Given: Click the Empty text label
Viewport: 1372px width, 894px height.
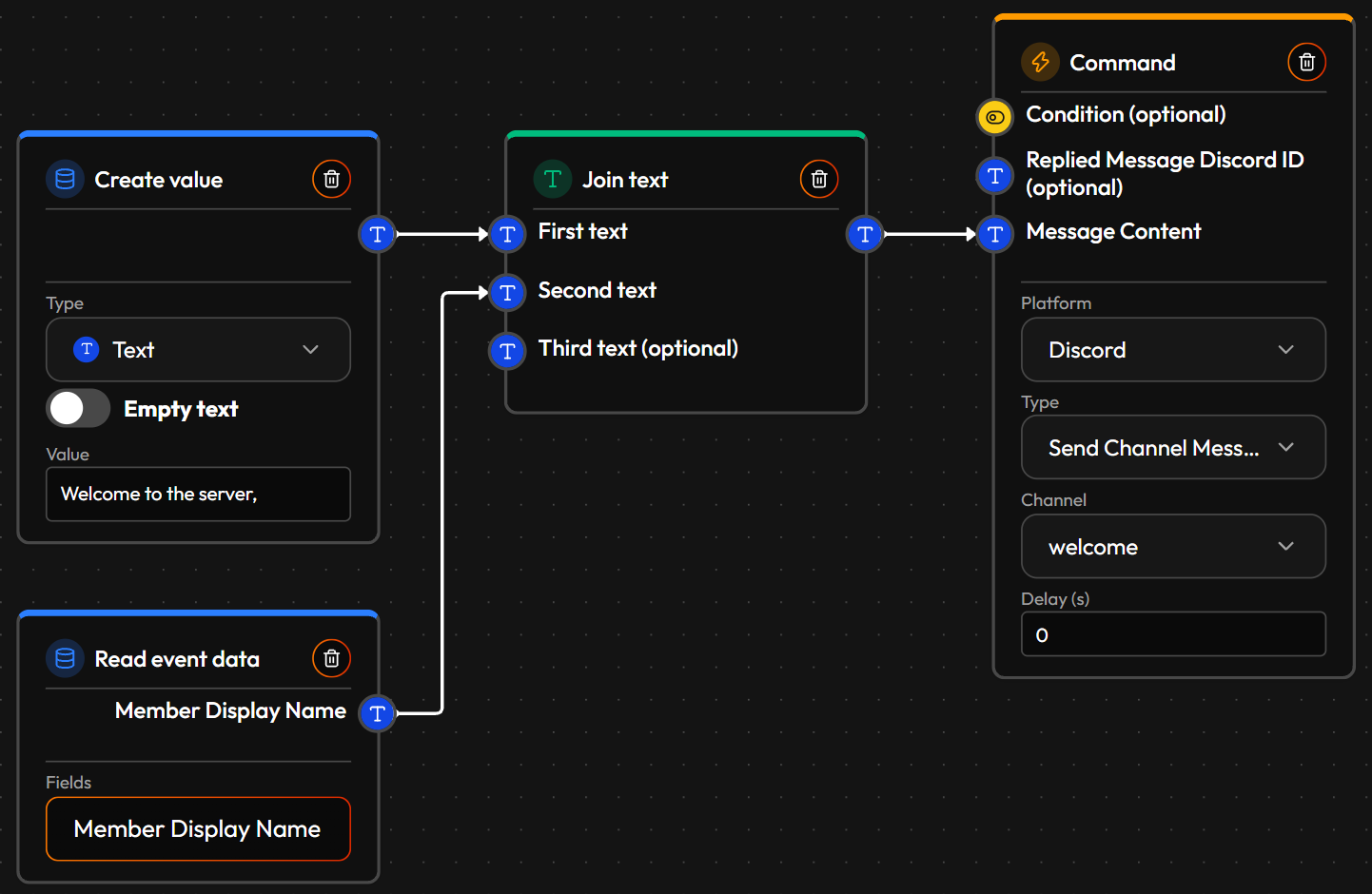Looking at the screenshot, I should (181, 408).
